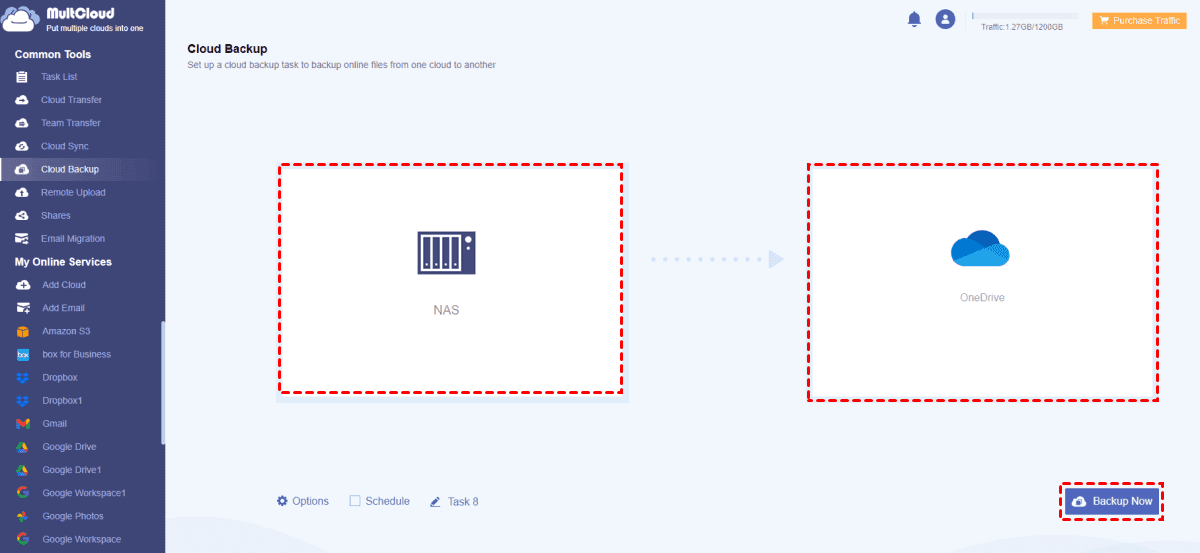Click the Amazon S3 label
Image resolution: width=1200 pixels, height=553 pixels.
tap(66, 331)
